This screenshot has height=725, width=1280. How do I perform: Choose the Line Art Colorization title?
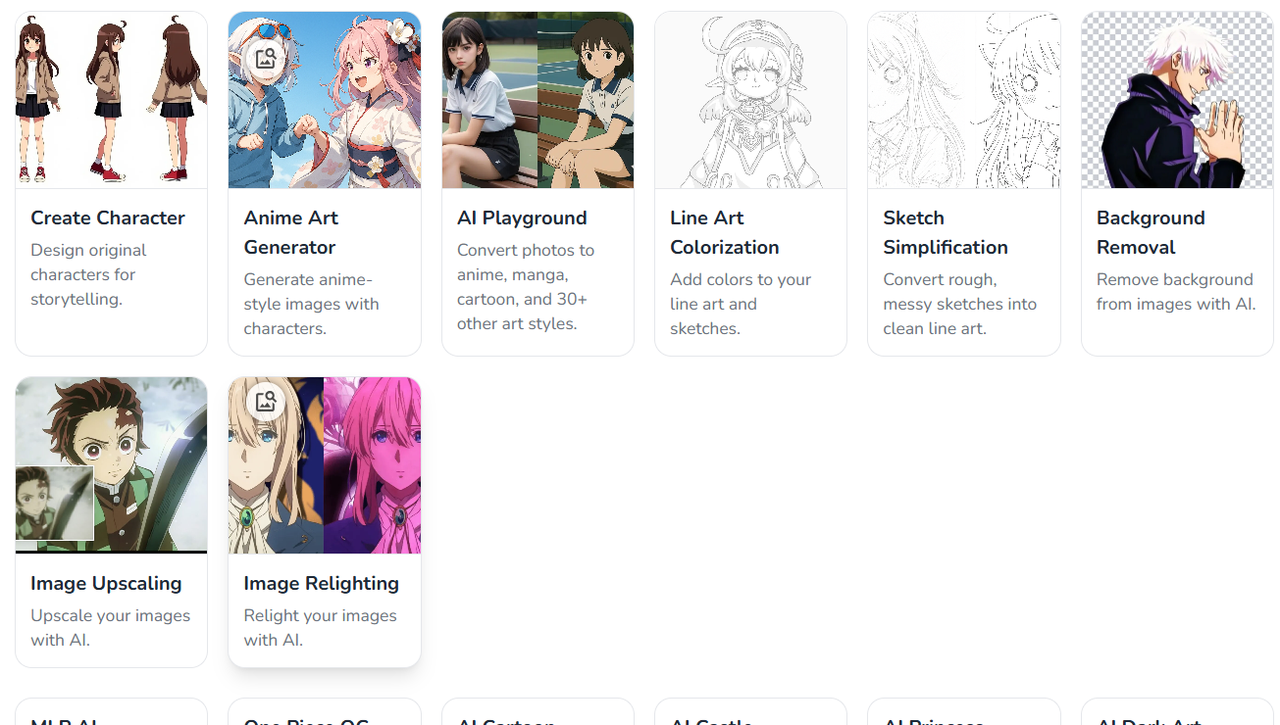pyautogui.click(x=724, y=232)
